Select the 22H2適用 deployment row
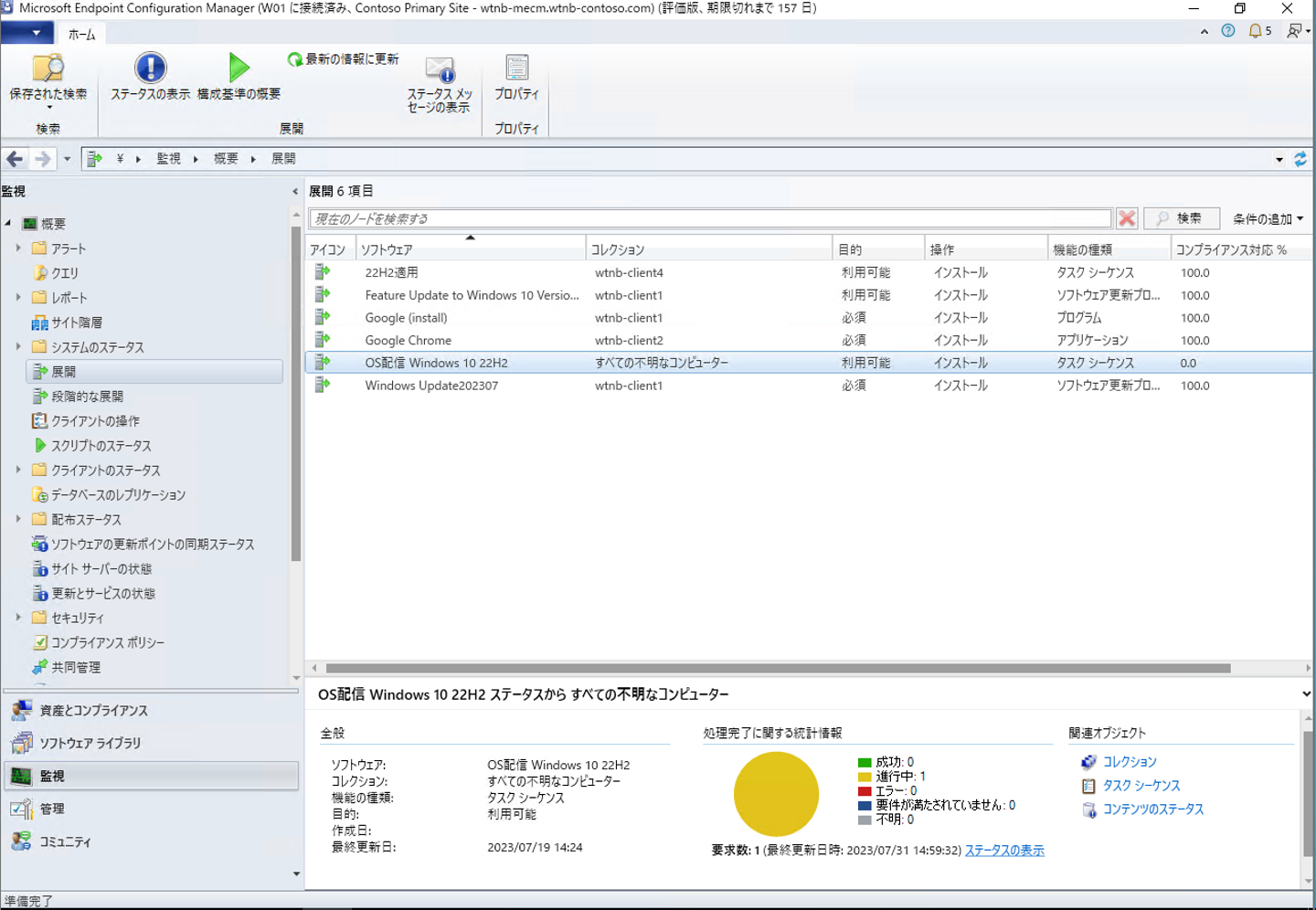Image resolution: width=1316 pixels, height=910 pixels. coord(809,272)
